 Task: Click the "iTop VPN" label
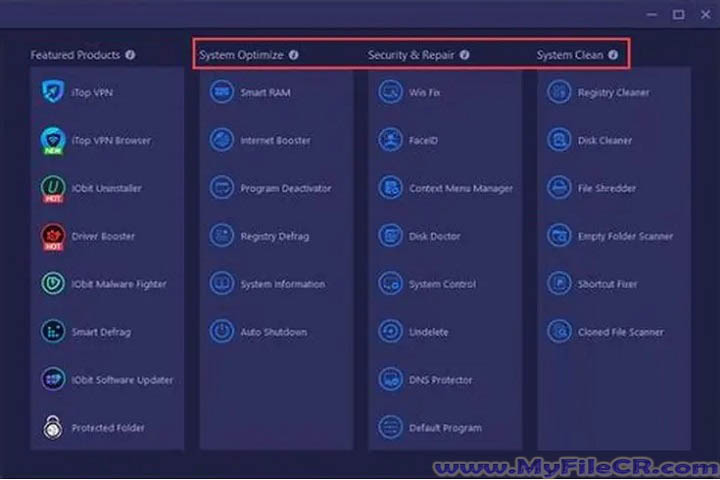tap(92, 92)
